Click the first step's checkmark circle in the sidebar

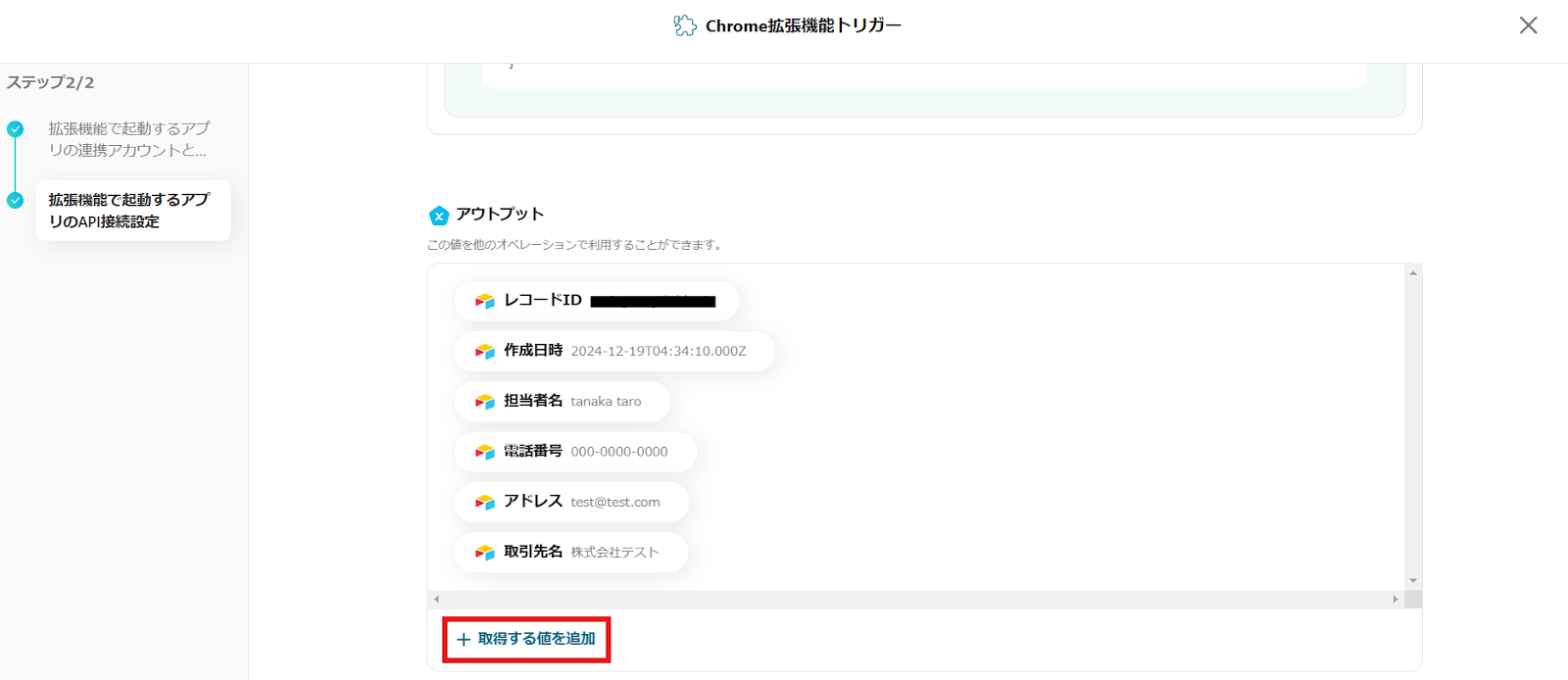[x=16, y=129]
